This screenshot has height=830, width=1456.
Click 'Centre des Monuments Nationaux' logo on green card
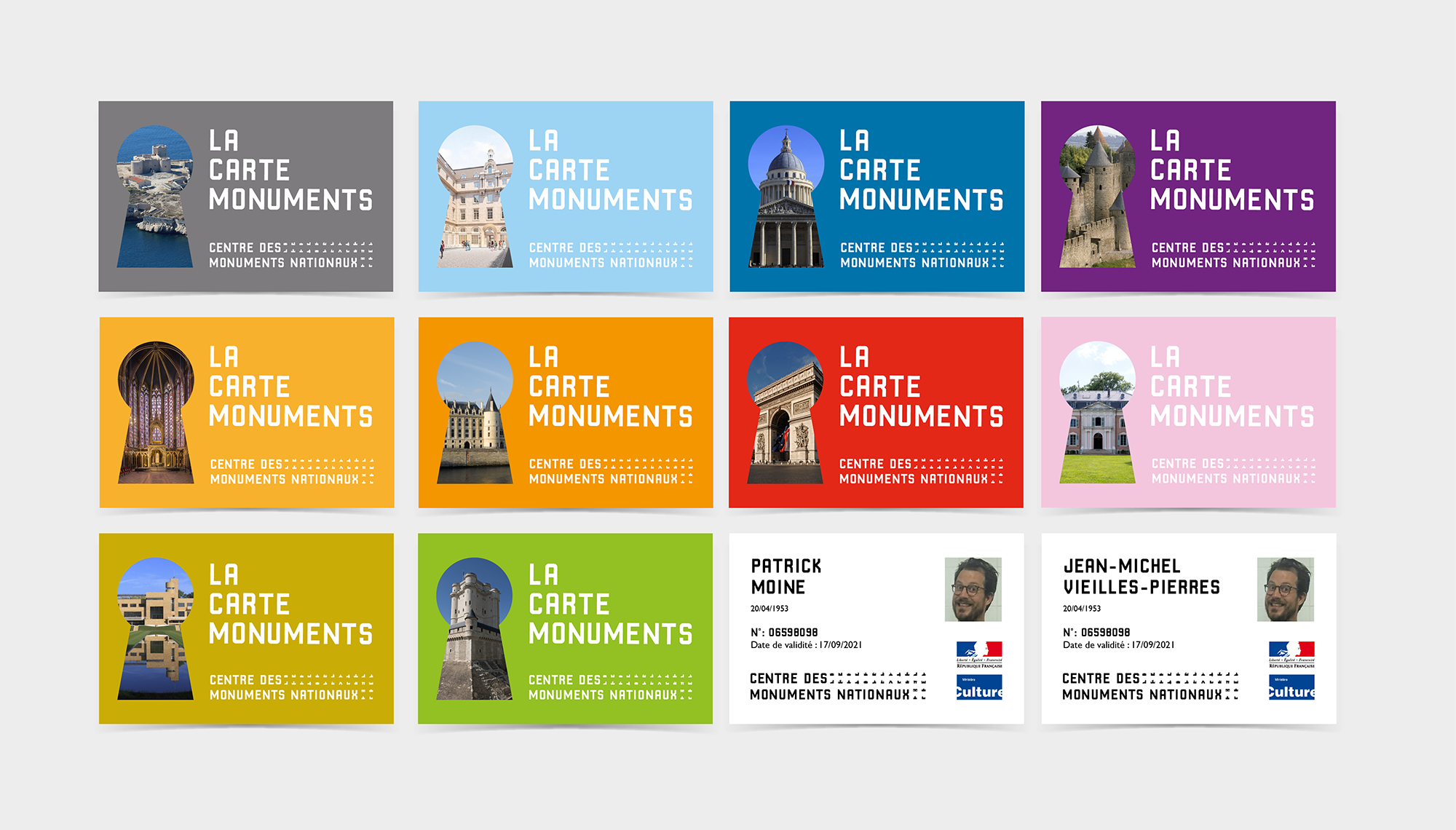(610, 688)
